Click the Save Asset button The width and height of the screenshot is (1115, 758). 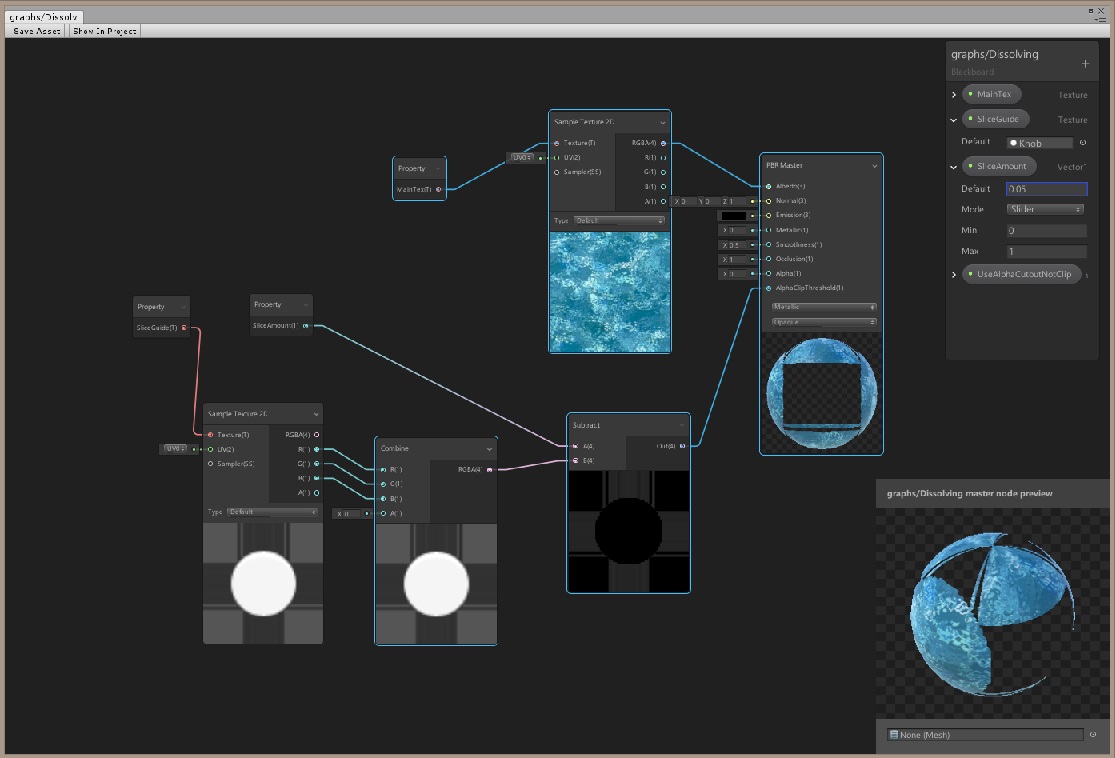tap(35, 30)
